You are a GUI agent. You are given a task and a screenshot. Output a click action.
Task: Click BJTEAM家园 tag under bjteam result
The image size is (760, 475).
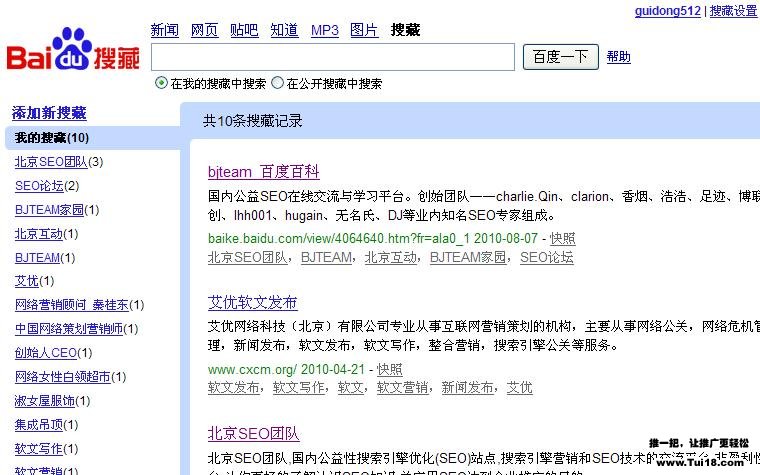point(468,257)
